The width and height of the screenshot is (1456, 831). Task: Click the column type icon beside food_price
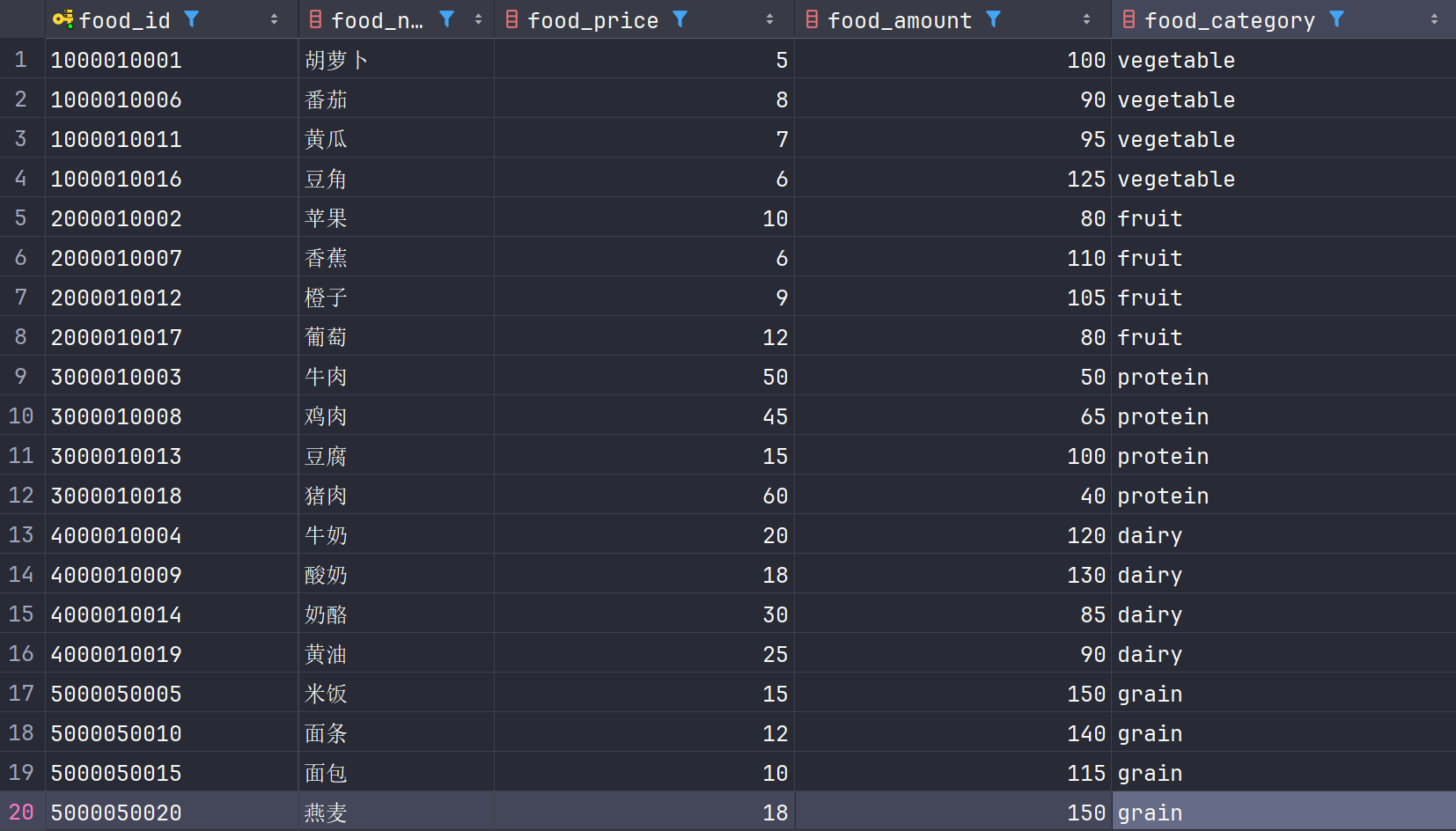tap(512, 19)
